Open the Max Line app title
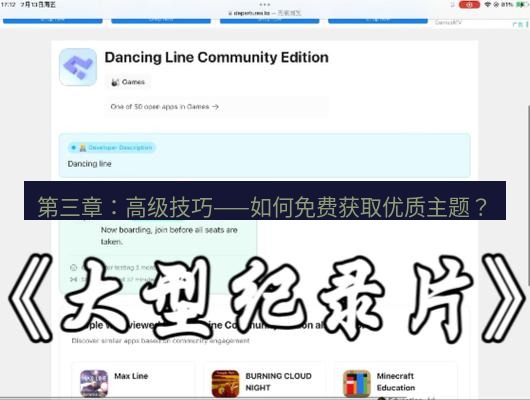The width and height of the screenshot is (530, 400). tap(131, 376)
